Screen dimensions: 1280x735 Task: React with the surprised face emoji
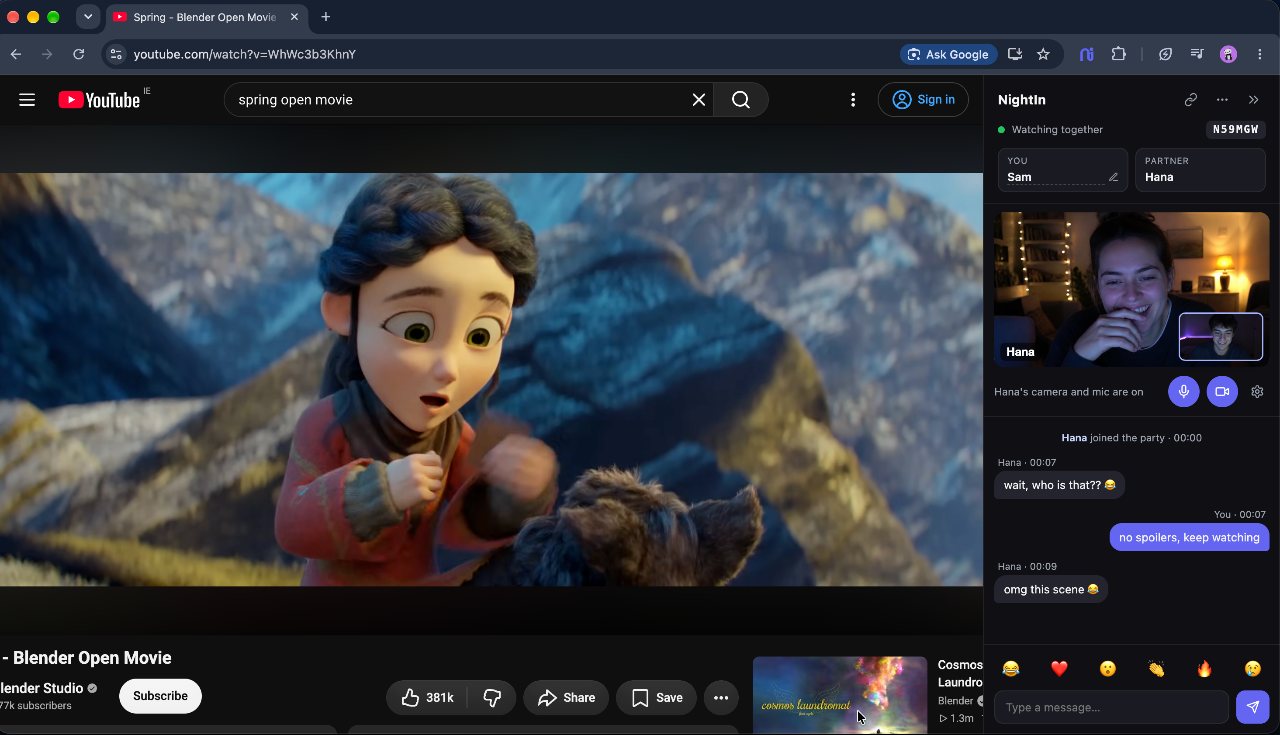[1108, 669]
